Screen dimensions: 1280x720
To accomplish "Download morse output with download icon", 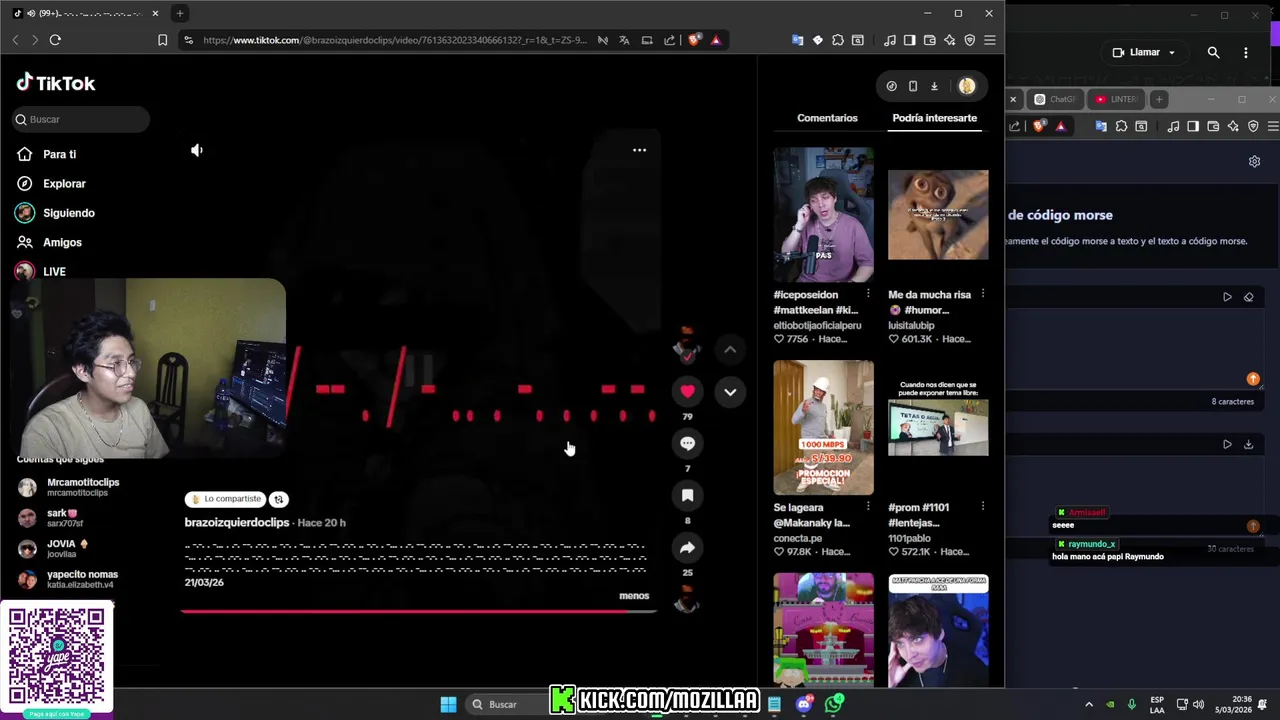I will click(x=1248, y=444).
